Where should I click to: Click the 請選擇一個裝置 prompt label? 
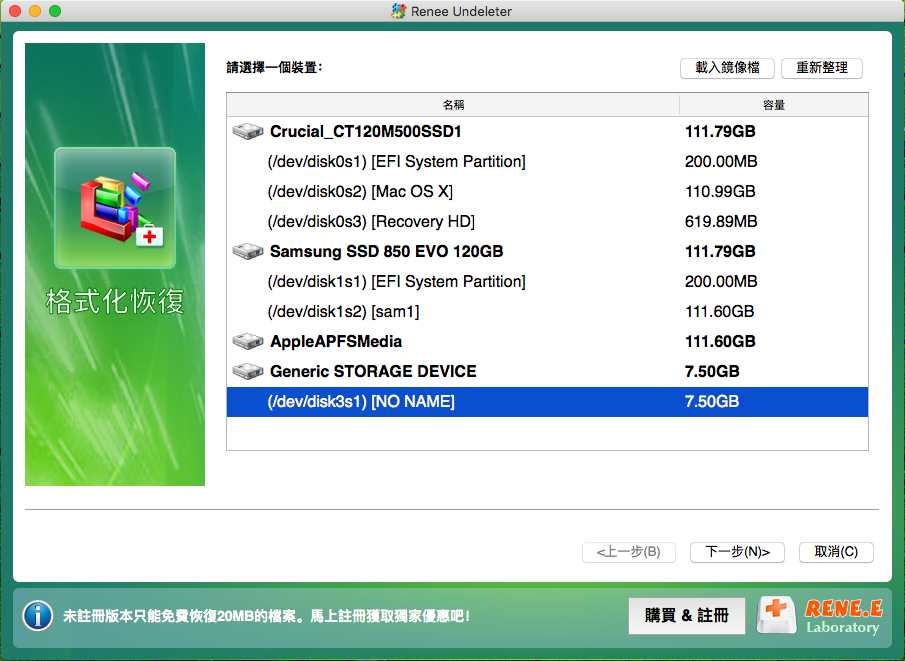click(x=274, y=68)
